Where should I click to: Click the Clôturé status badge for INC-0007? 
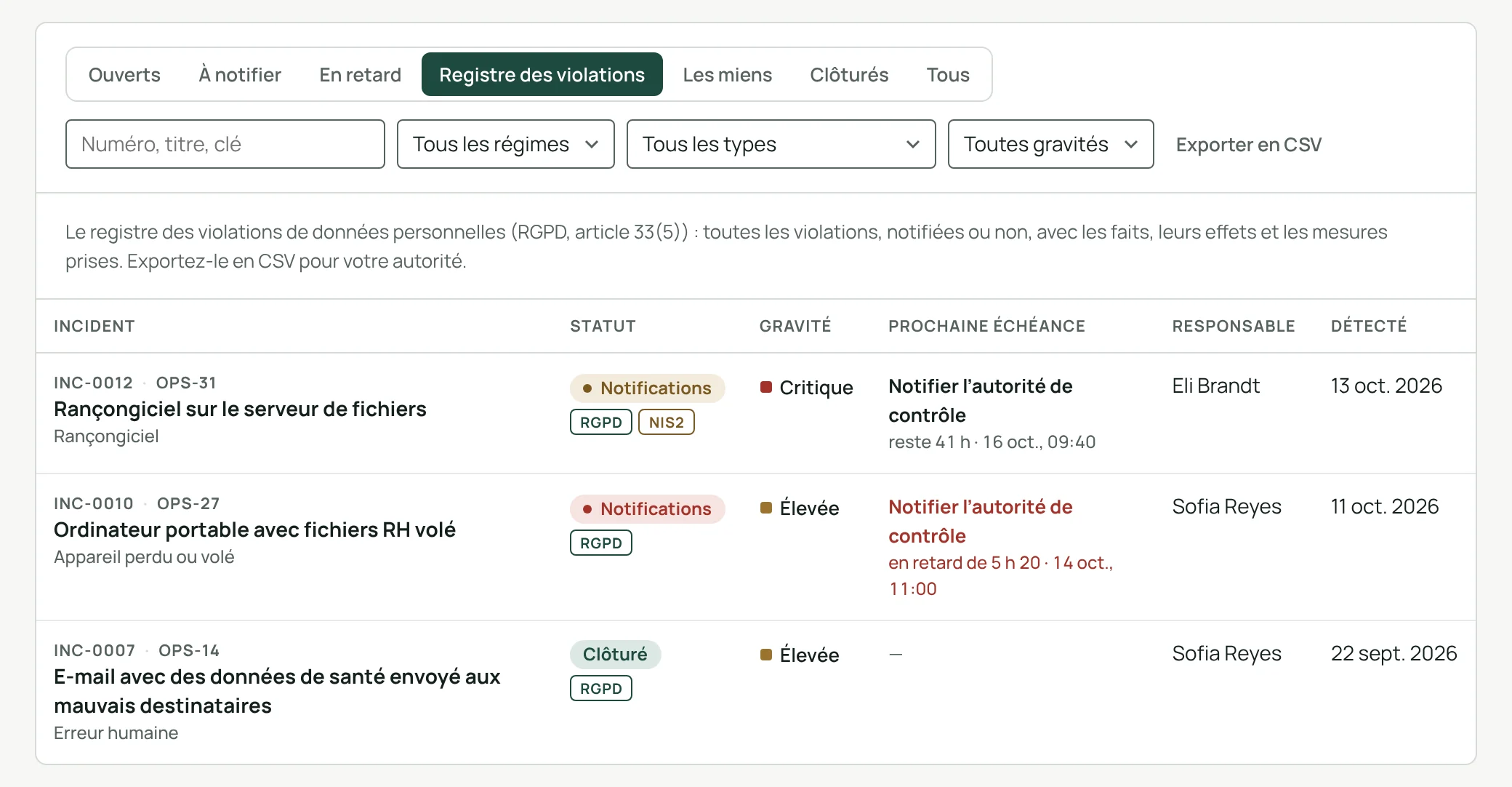[x=615, y=654]
